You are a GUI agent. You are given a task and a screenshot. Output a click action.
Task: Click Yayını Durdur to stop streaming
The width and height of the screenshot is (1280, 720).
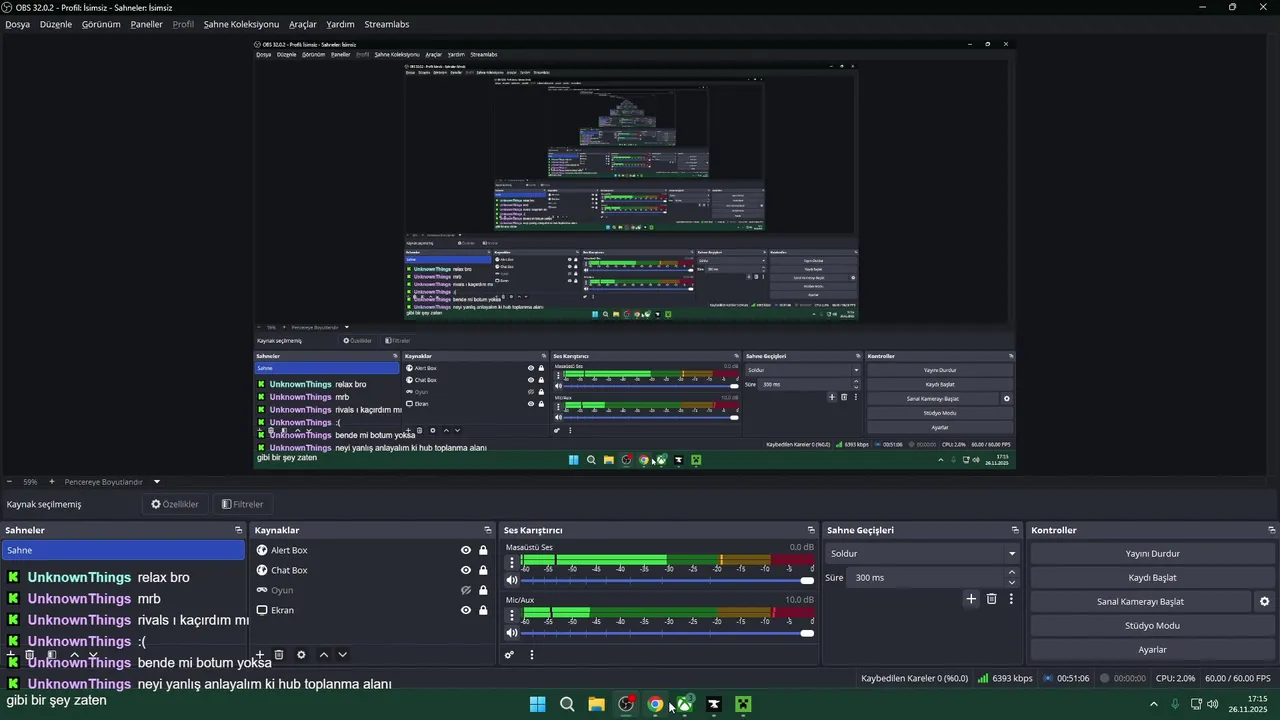point(1153,553)
